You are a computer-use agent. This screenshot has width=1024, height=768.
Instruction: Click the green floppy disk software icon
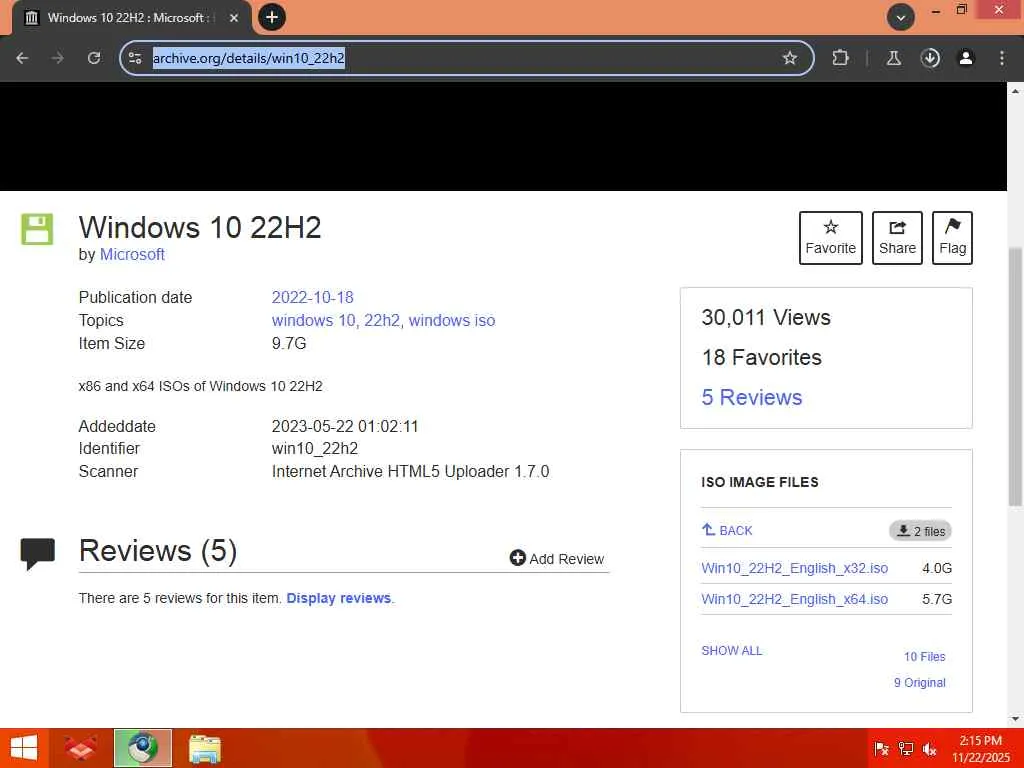point(37,229)
